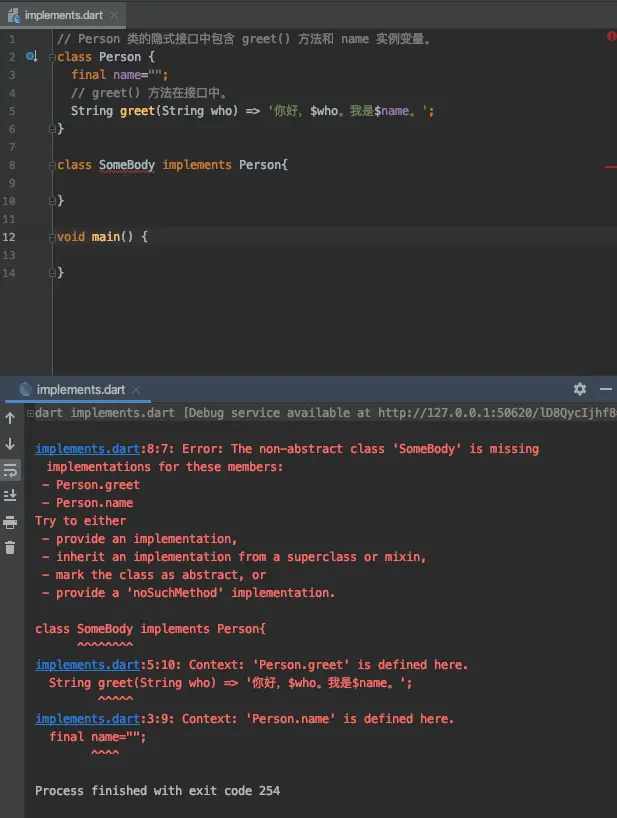Open run panel settings gear
Screen dimensions: 617x818
click(x=579, y=389)
